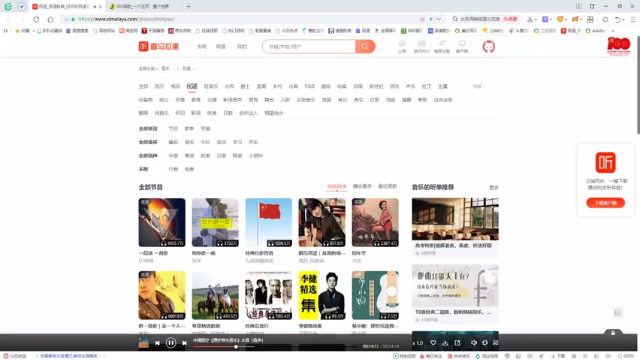
Task: Click the Ximalaya logo in site header
Action: pos(159,47)
